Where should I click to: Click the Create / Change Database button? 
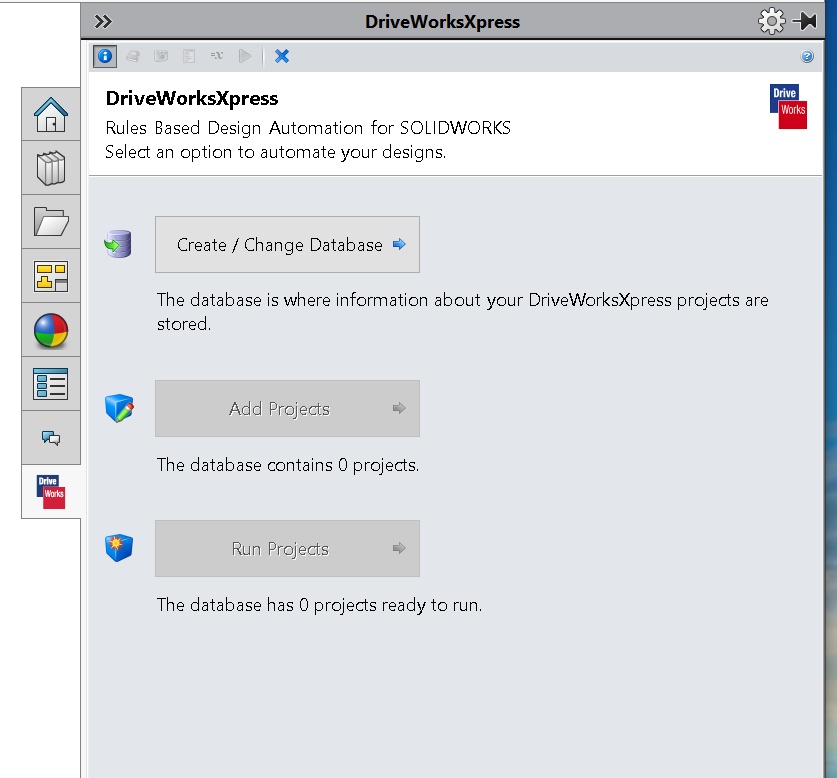click(287, 245)
